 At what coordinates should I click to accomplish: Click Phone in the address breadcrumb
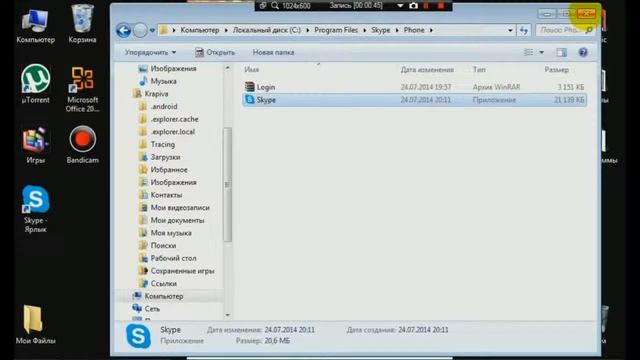click(x=414, y=30)
